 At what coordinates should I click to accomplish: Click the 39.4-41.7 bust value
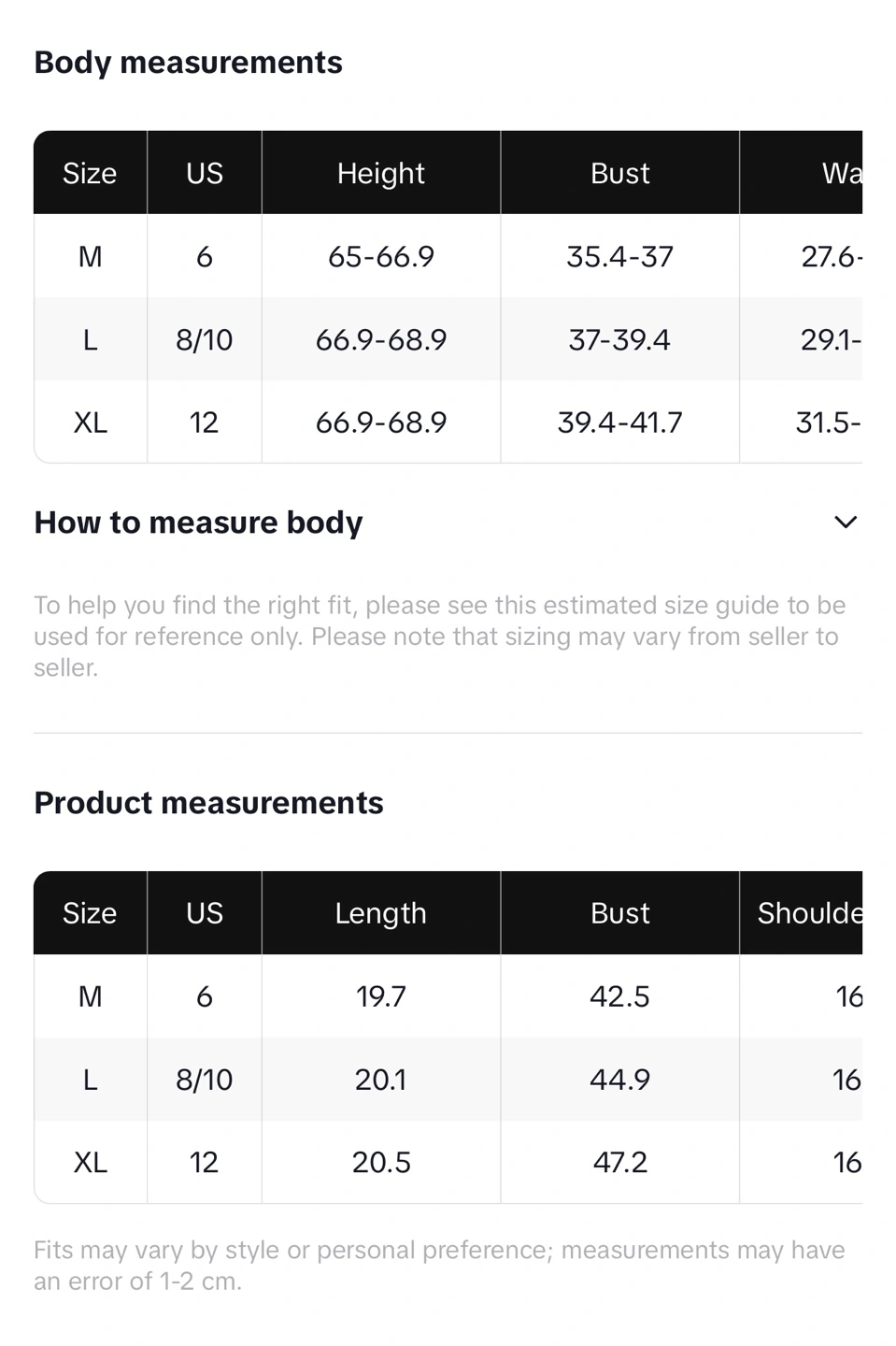tap(619, 422)
